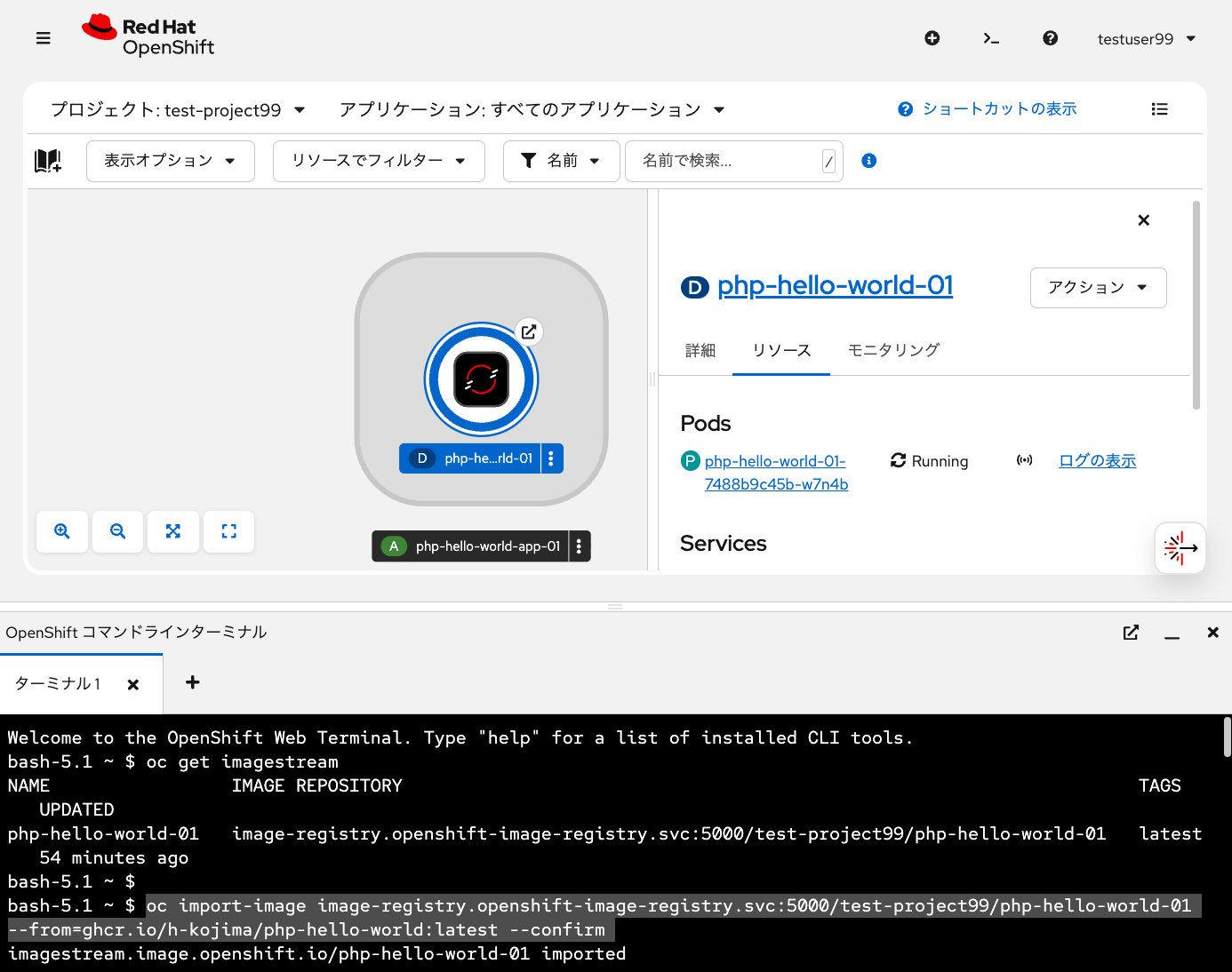This screenshot has width=1232, height=972.
Task: Open the web terminal icon in header
Action: pos(991,38)
